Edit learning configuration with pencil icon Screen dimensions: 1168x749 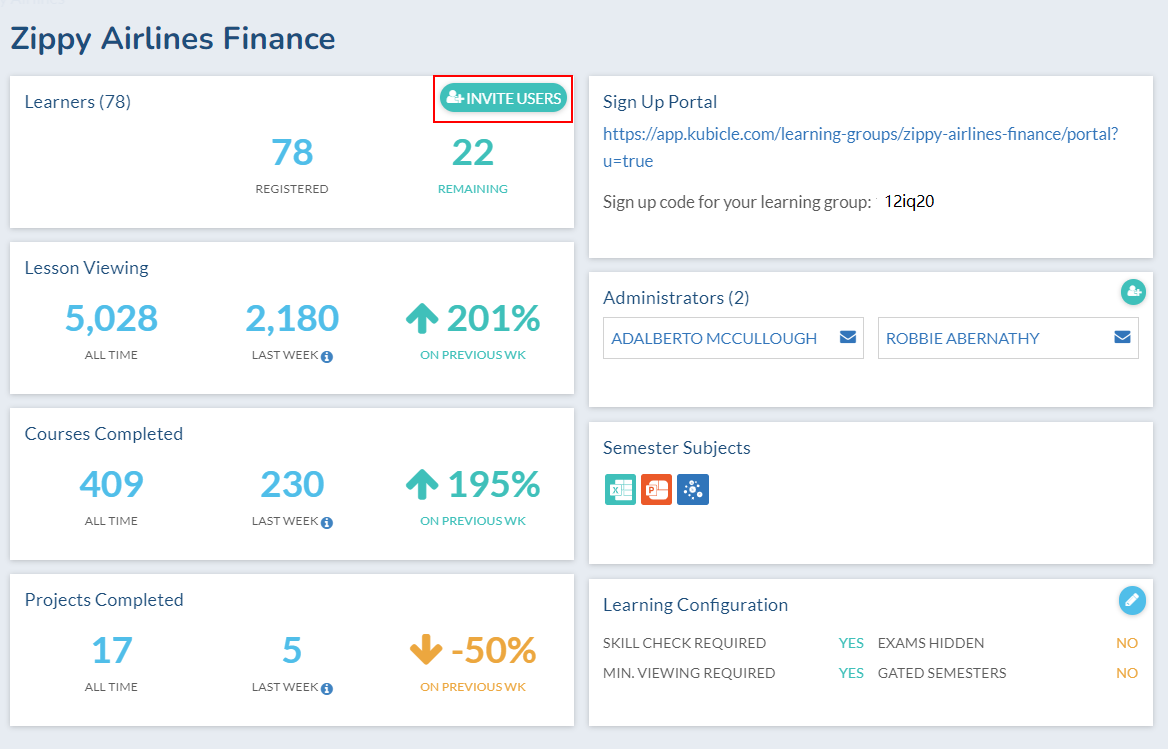point(1132,600)
